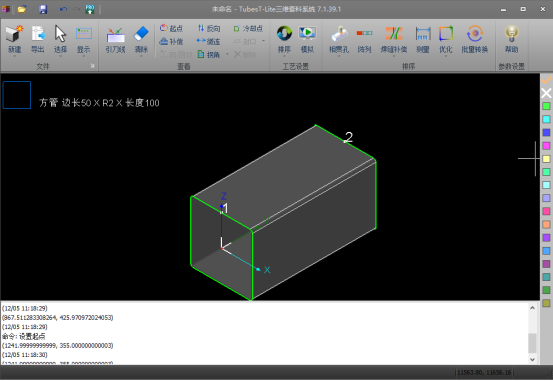Click the 阵列 array tool
Screen dimensions: 553x381
click(364, 40)
